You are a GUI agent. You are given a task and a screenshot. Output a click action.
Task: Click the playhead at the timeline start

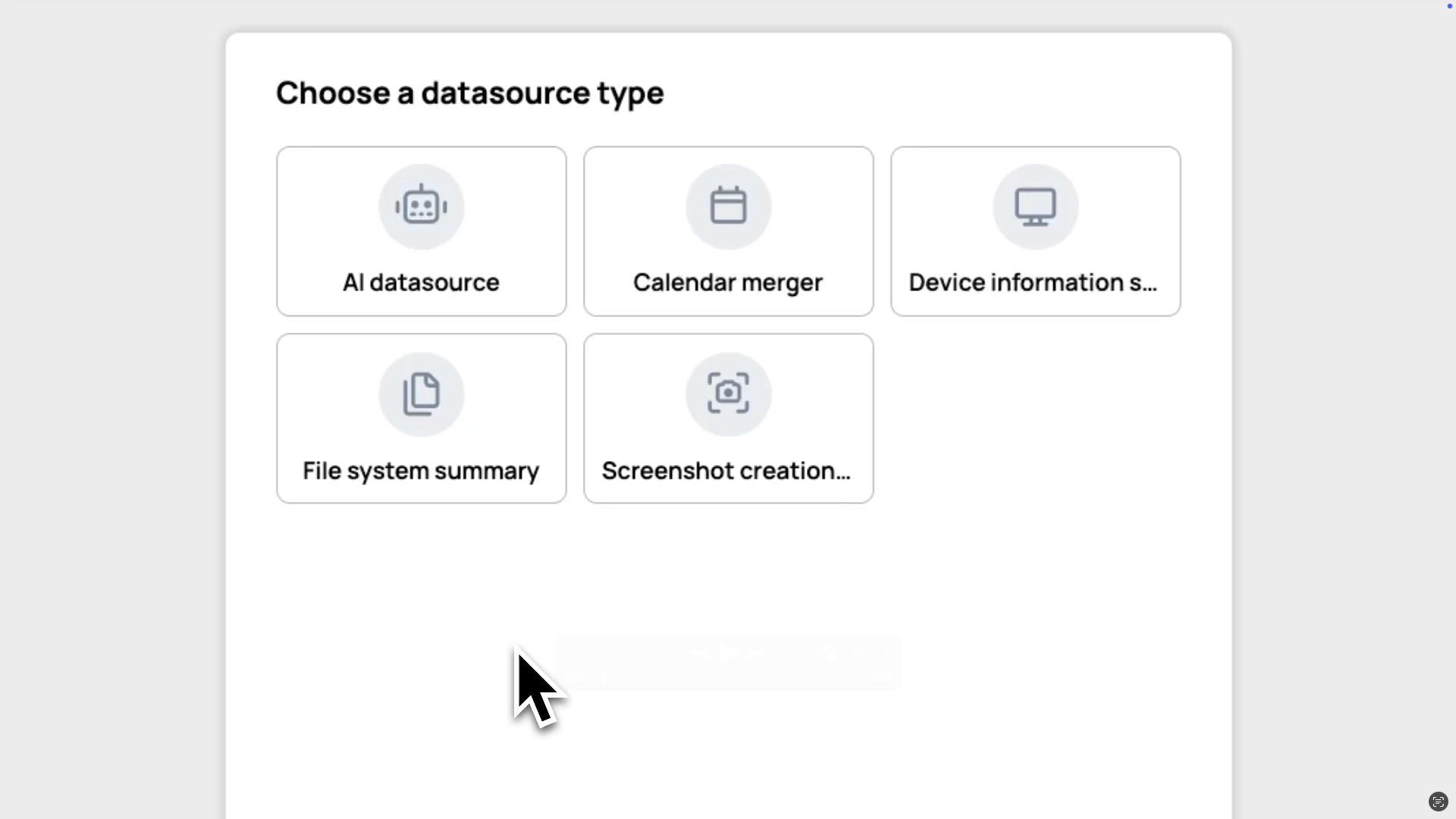point(604,678)
